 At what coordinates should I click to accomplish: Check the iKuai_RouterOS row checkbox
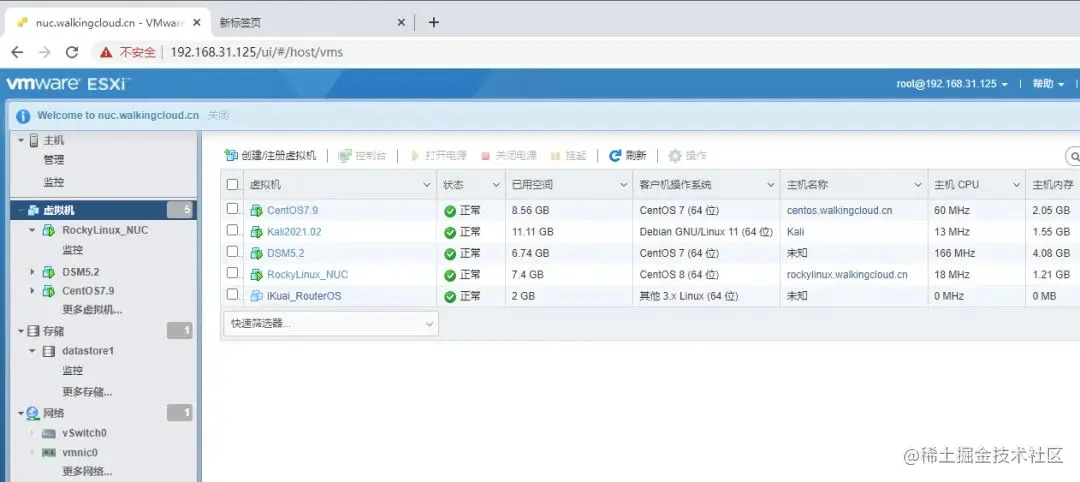click(232, 294)
